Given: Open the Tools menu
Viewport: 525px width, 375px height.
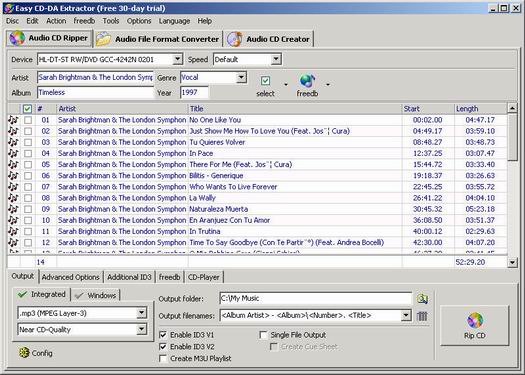Looking at the screenshot, I should (111, 21).
